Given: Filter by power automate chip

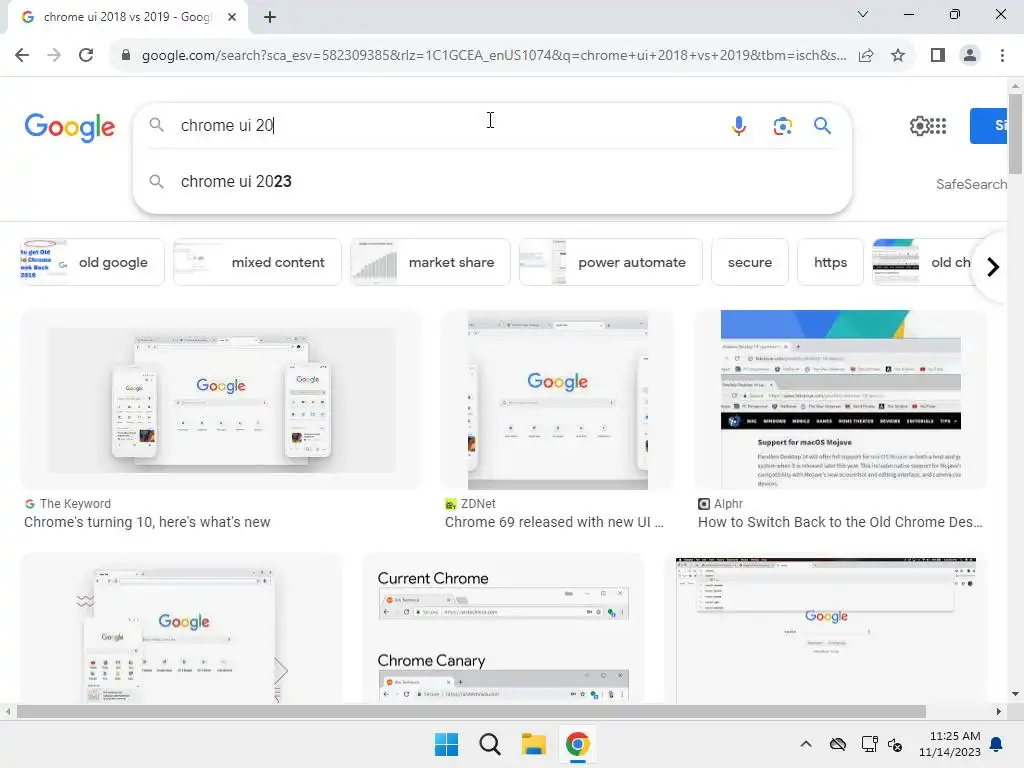Looking at the screenshot, I should 611,262.
